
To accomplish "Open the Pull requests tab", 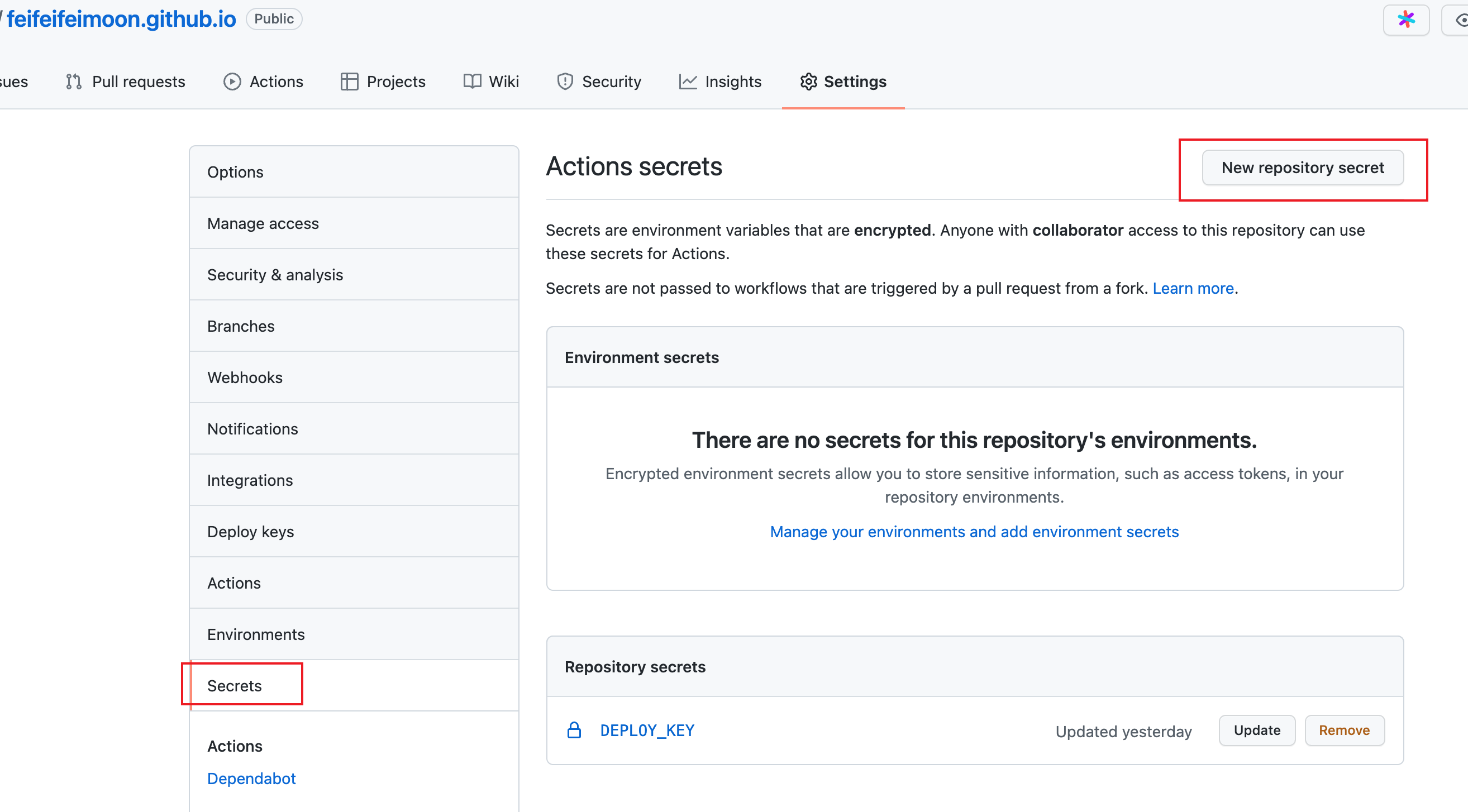I will (138, 82).
